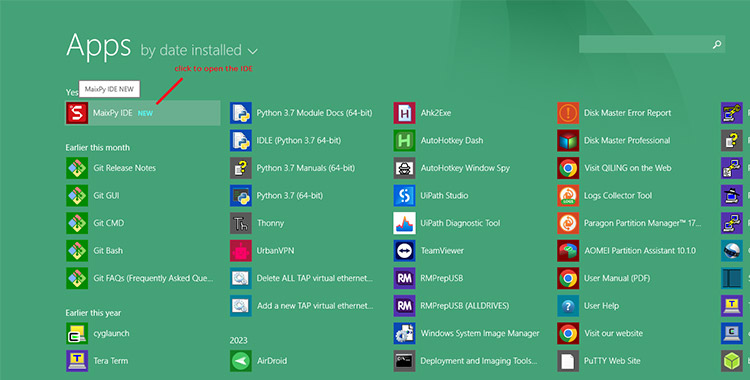Screen dimensions: 750x380
Task: Open Git GUI app icon
Action: tap(77, 195)
